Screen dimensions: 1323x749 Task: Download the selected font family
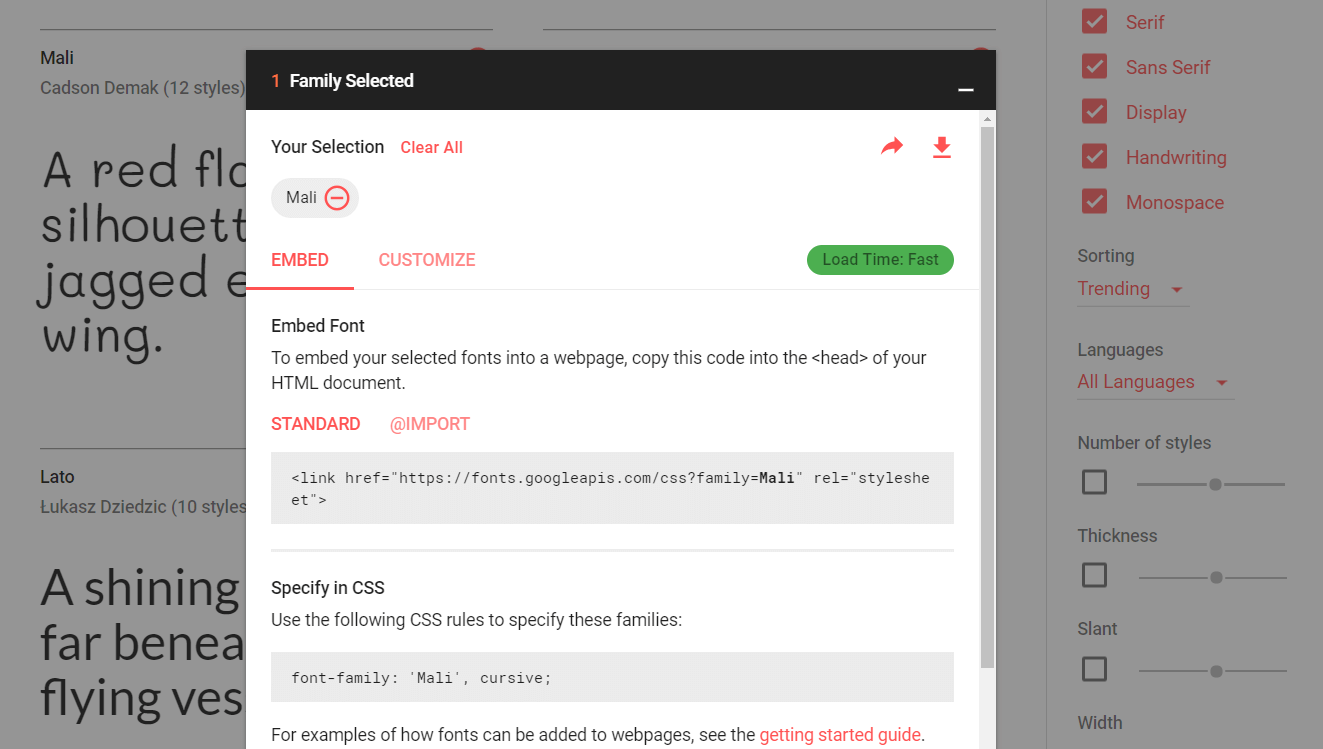tap(941, 147)
